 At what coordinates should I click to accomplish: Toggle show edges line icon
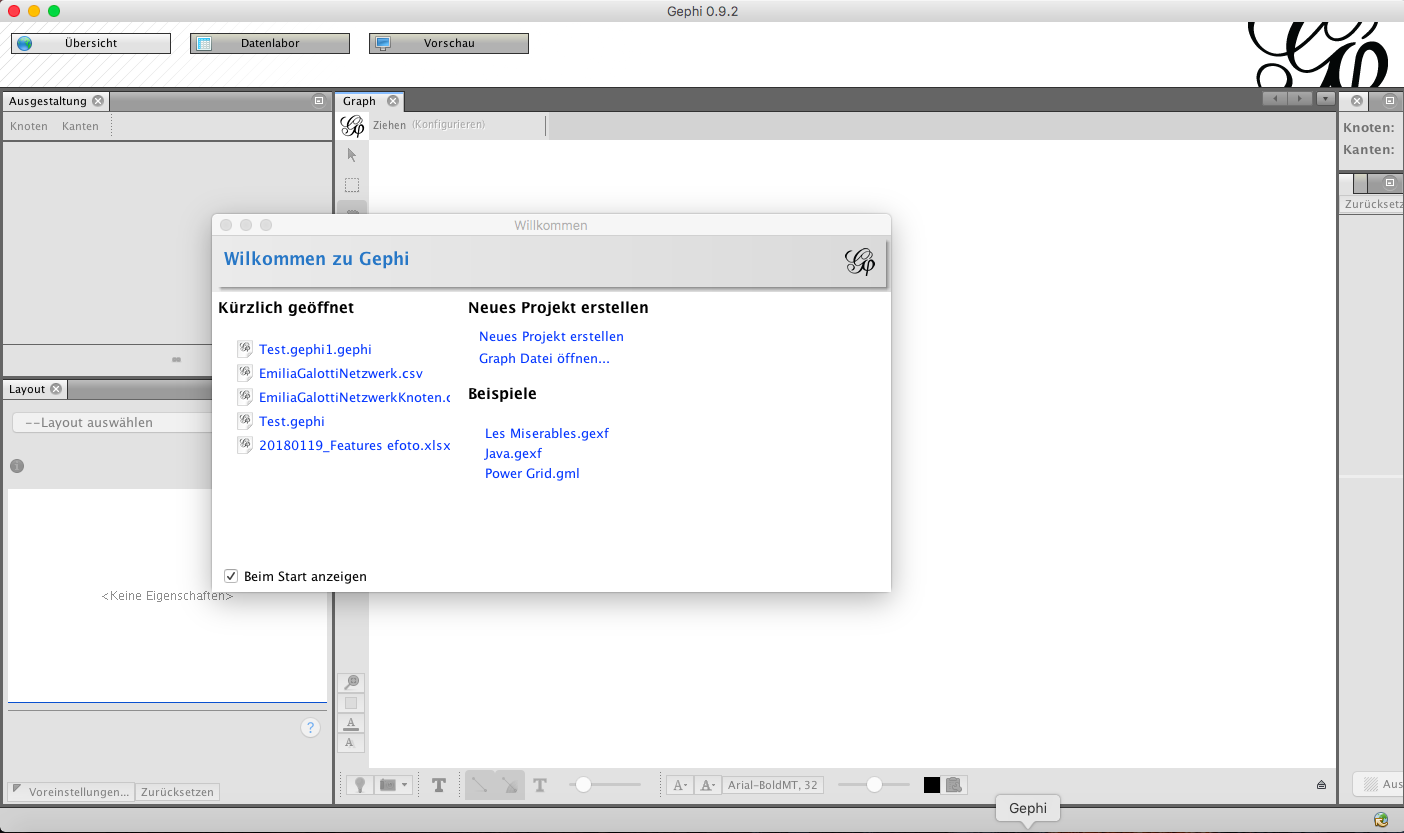tap(480, 785)
